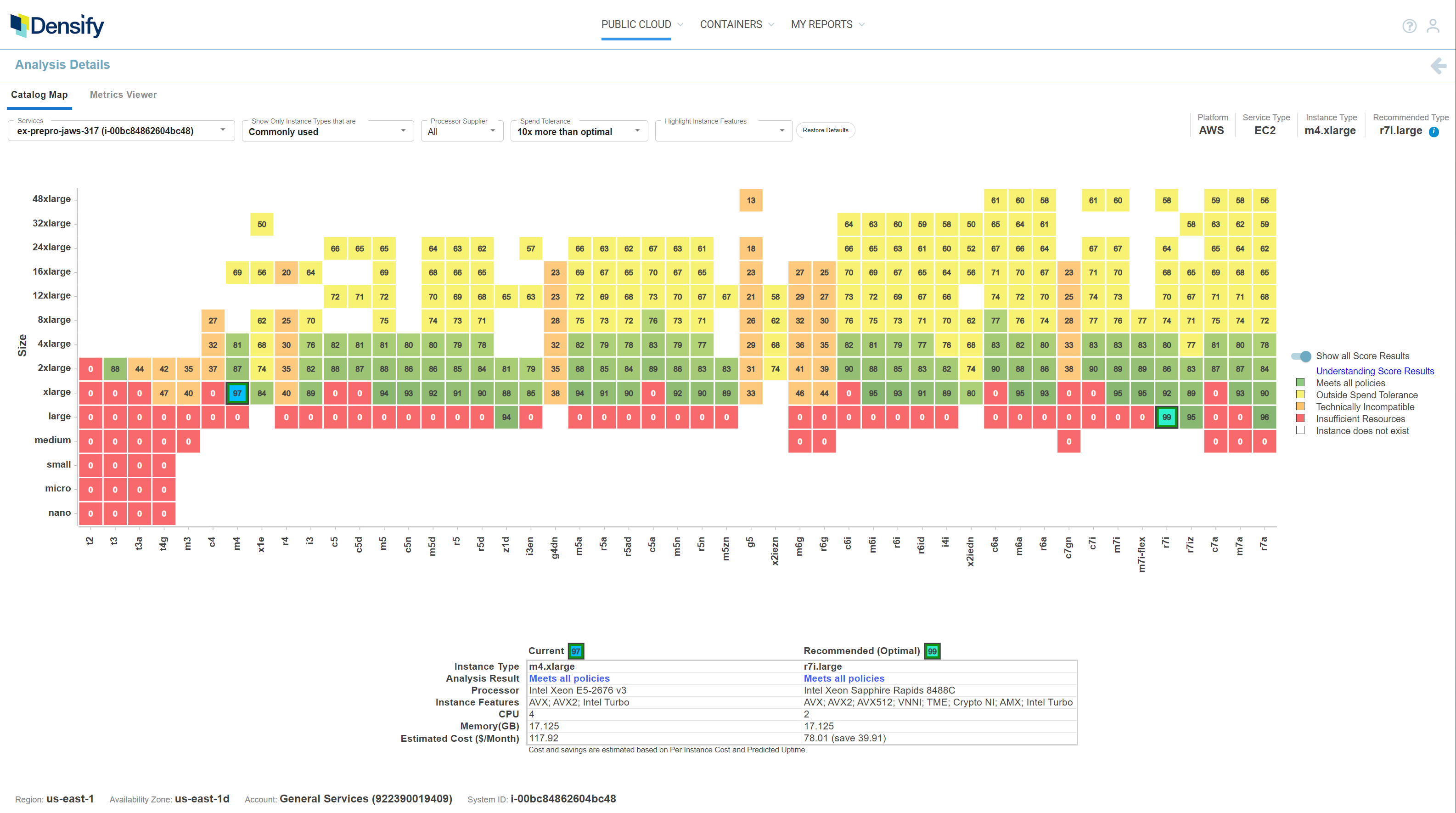Switch to the Metrics Viewer tab
Viewport: 1456px width, 813px height.
[123, 95]
